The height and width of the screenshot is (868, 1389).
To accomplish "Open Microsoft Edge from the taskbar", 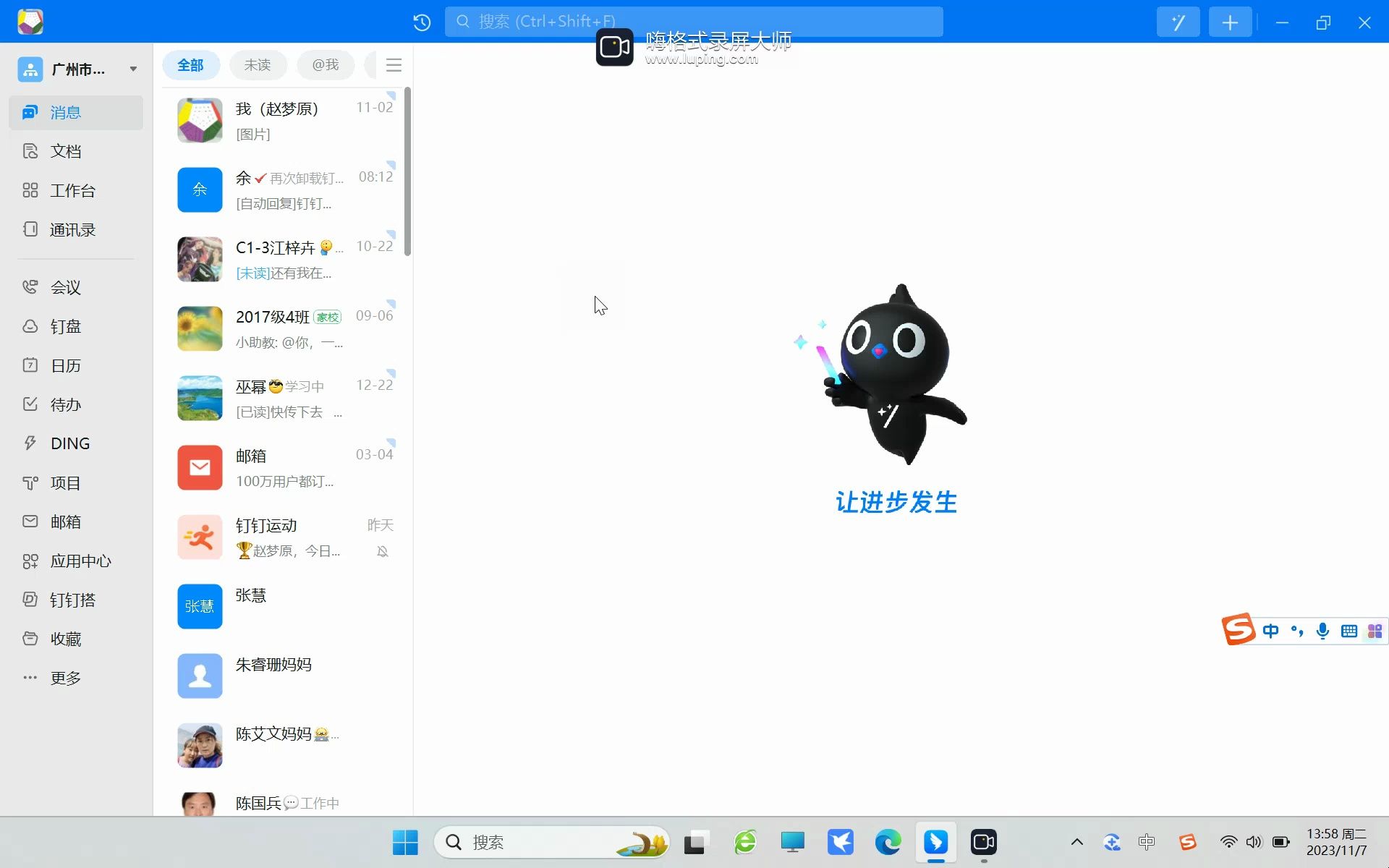I will (x=888, y=842).
